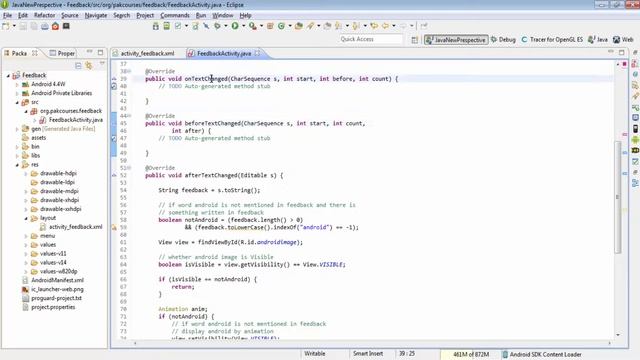Click the editor horizontal scrollbar
This screenshot has height=360, width=640.
pos(372,343)
